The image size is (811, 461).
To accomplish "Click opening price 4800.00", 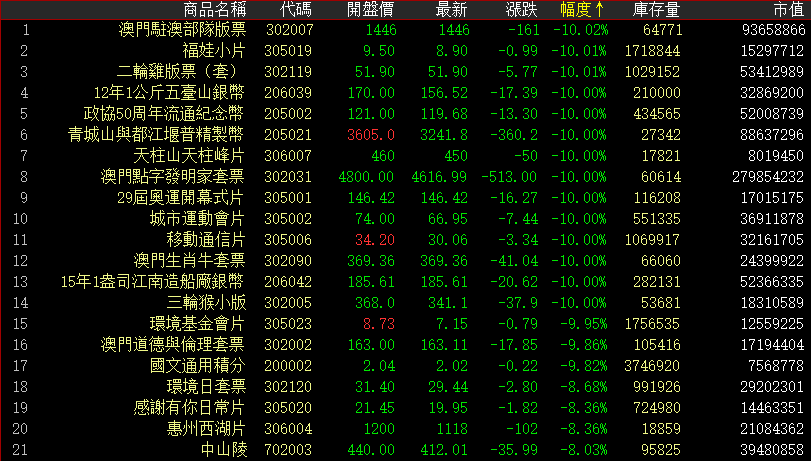I will 366,177.
